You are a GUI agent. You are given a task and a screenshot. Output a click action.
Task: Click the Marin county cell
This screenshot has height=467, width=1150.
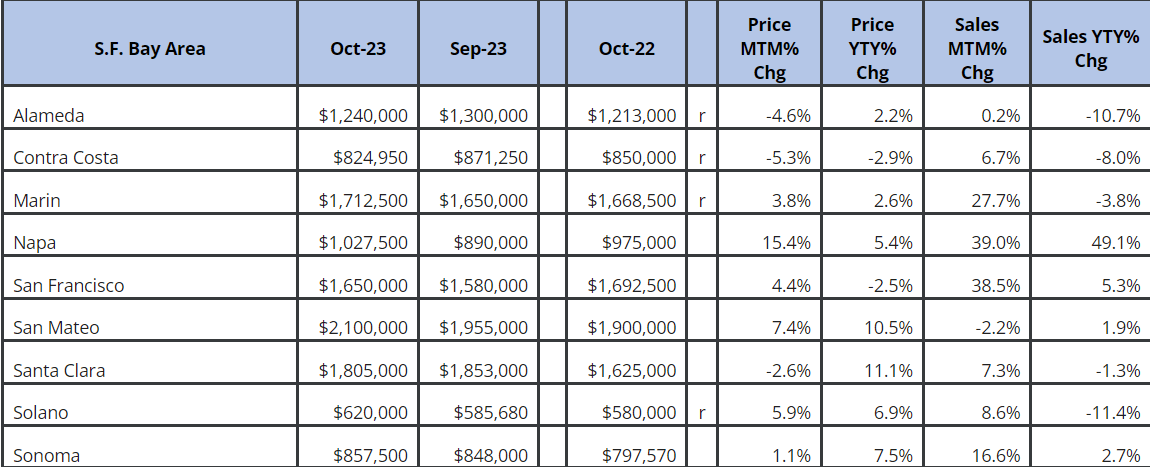click(37, 200)
